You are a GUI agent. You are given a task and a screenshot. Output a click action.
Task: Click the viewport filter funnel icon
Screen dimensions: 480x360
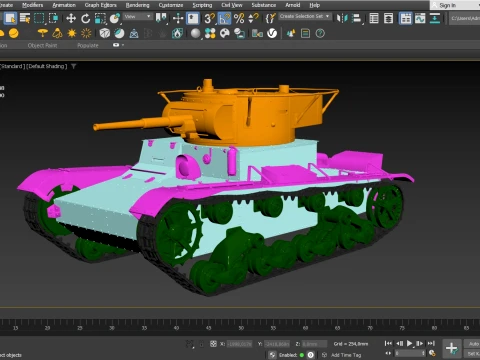[x=74, y=66]
